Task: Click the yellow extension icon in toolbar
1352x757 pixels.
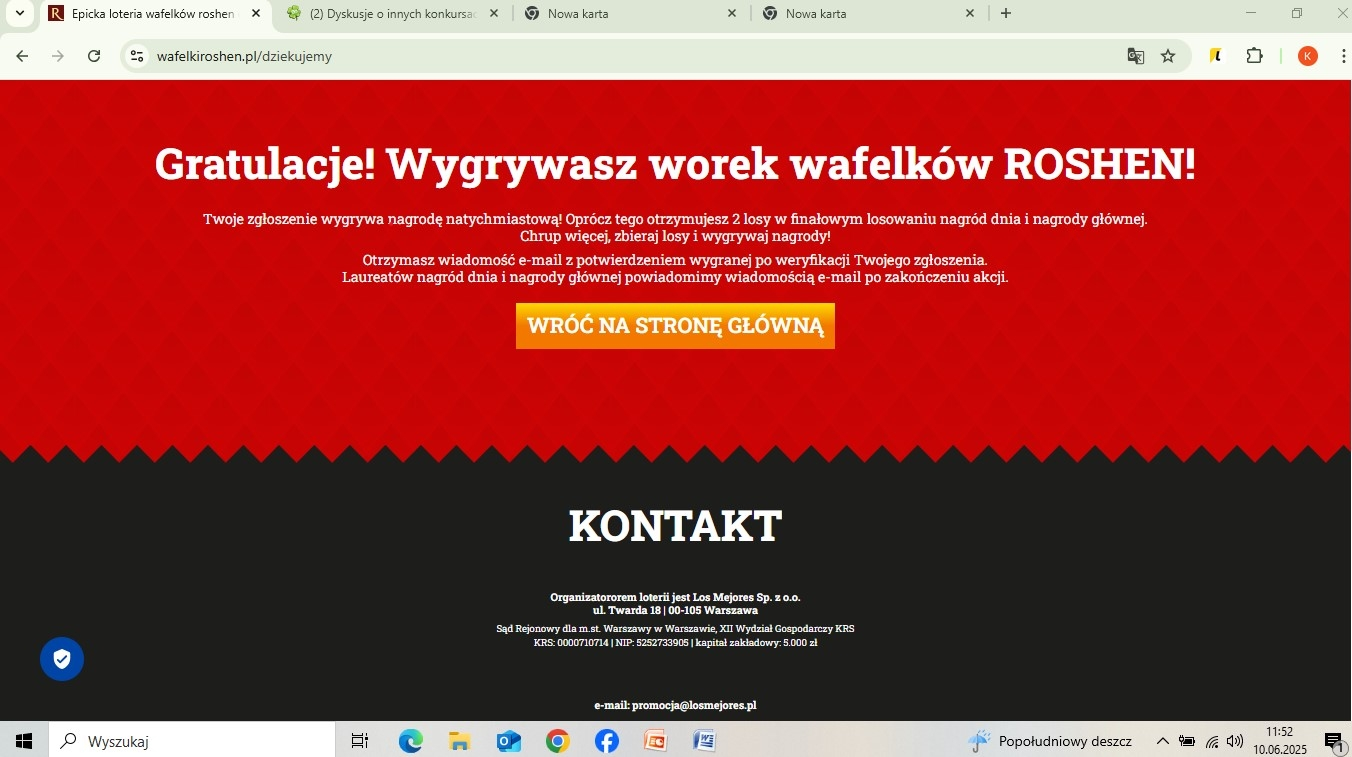Action: coord(1216,56)
